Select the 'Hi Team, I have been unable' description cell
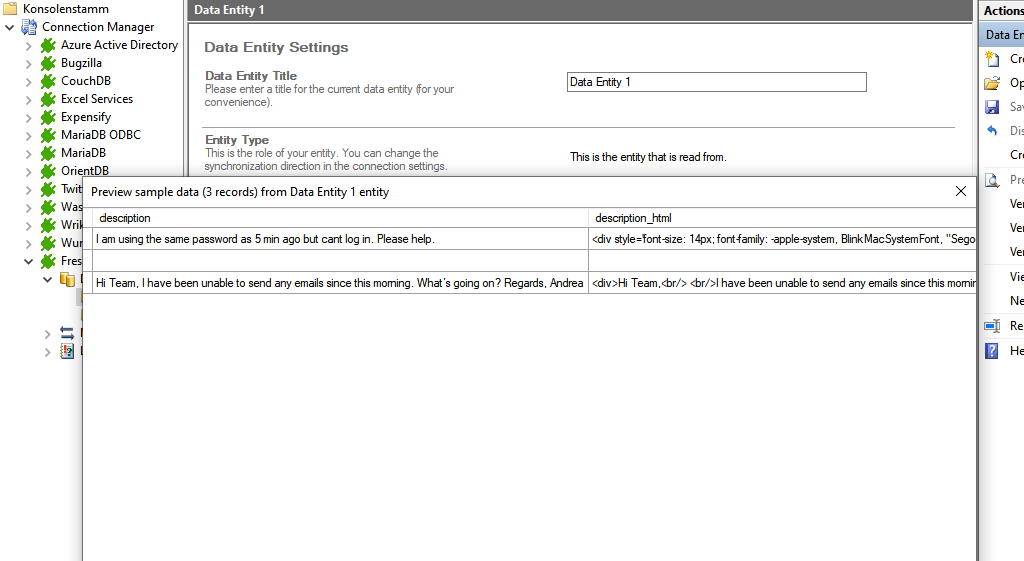1024x561 pixels. tap(340, 283)
